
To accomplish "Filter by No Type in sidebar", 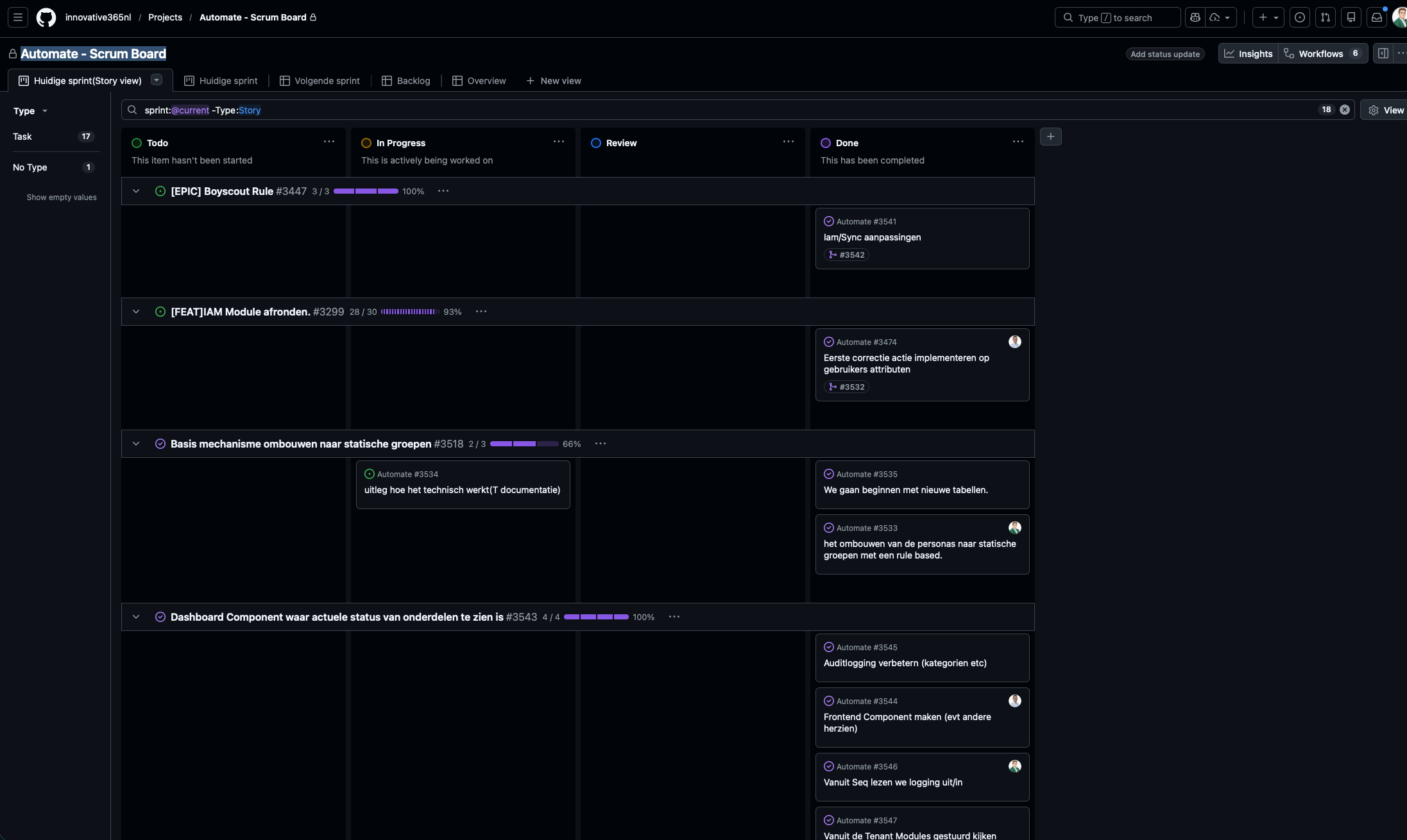I will point(54,167).
